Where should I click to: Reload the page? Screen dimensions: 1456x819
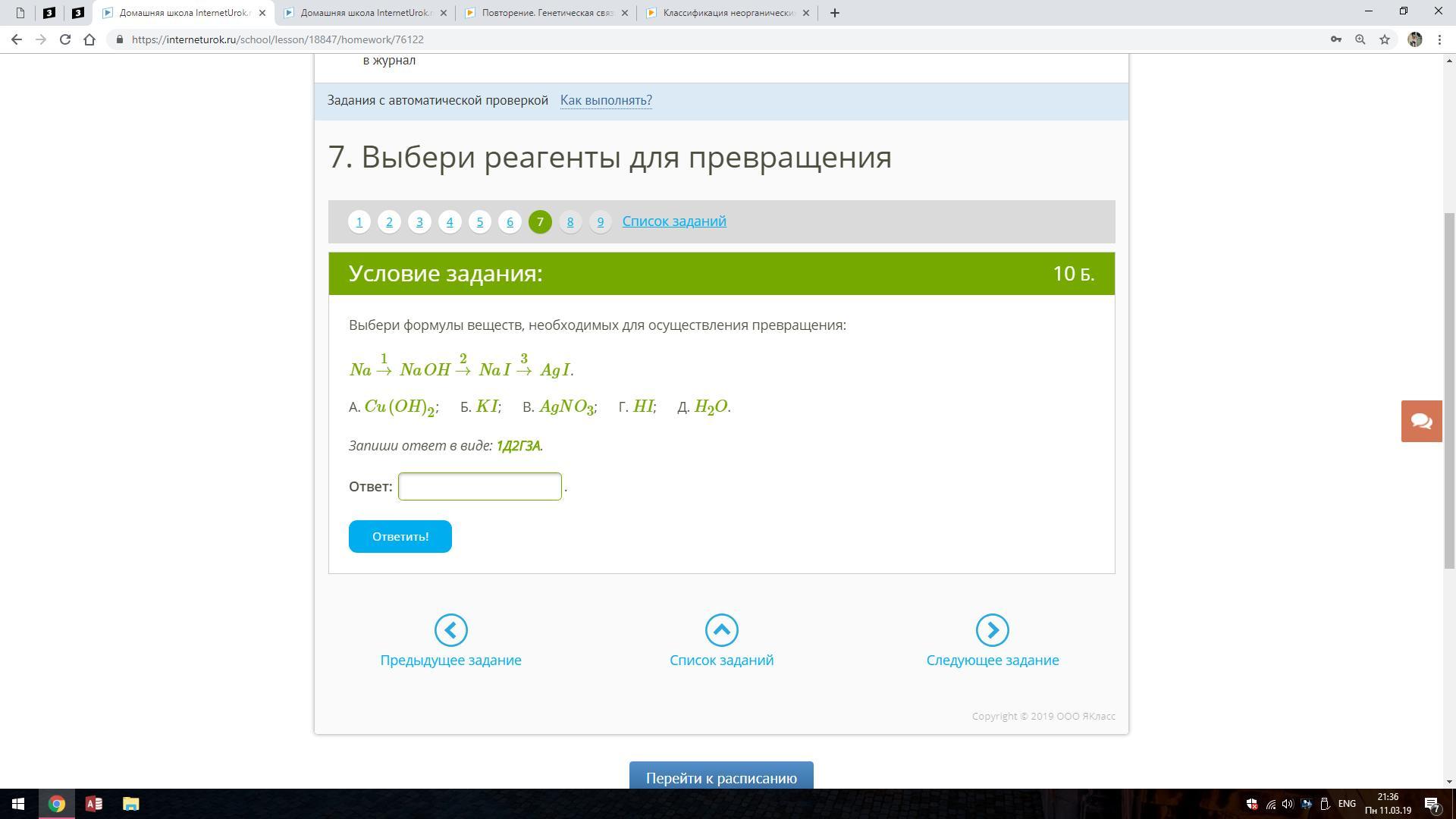coord(65,39)
